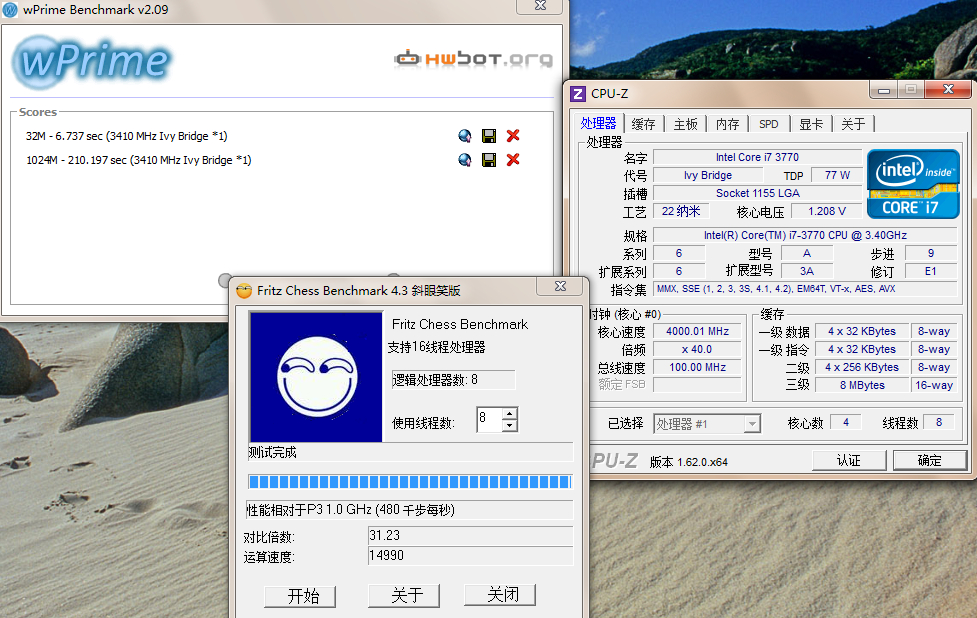
Task: Click the 100.00 MHz bus speed value
Action: tap(697, 368)
